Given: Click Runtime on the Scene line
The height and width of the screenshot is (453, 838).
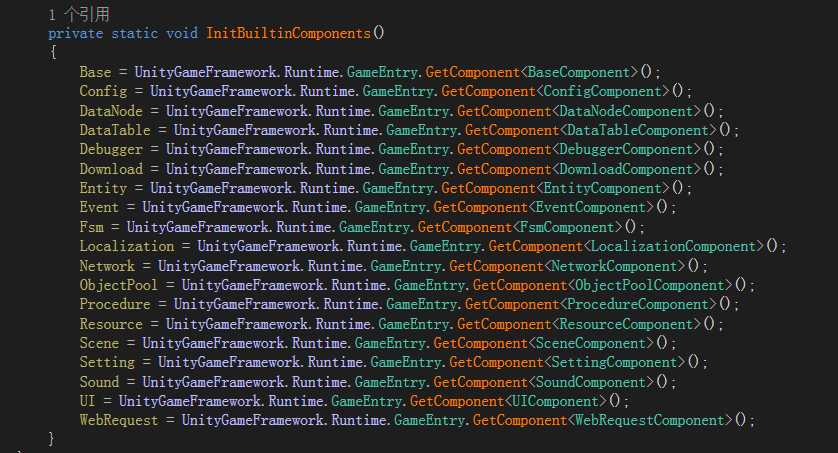Looking at the screenshot, I should 319,343.
